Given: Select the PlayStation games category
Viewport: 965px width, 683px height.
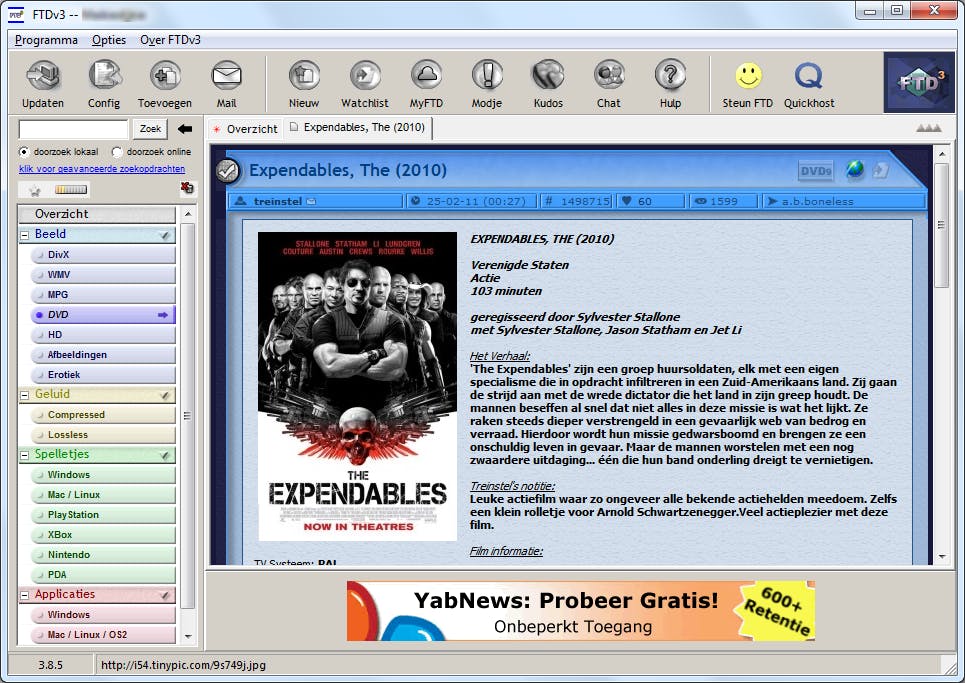Looking at the screenshot, I should pos(103,514).
